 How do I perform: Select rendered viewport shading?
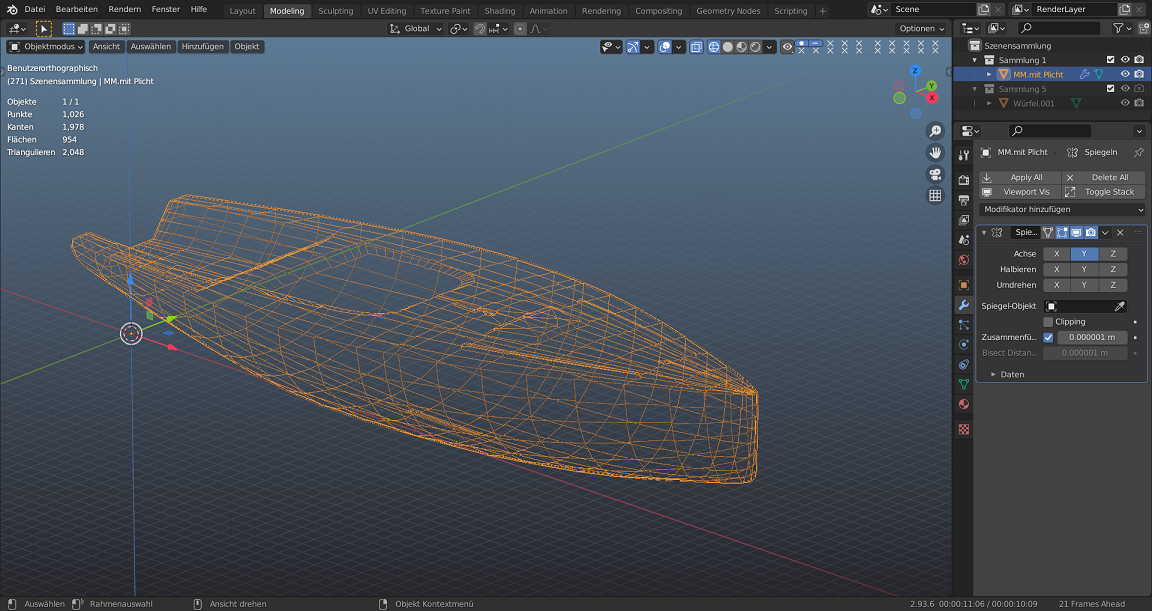[x=755, y=47]
